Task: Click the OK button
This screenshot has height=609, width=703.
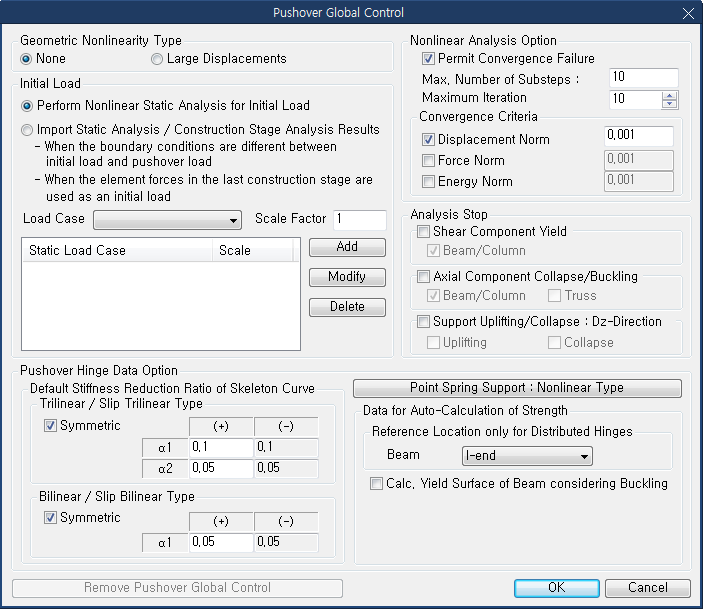Action: click(x=556, y=588)
